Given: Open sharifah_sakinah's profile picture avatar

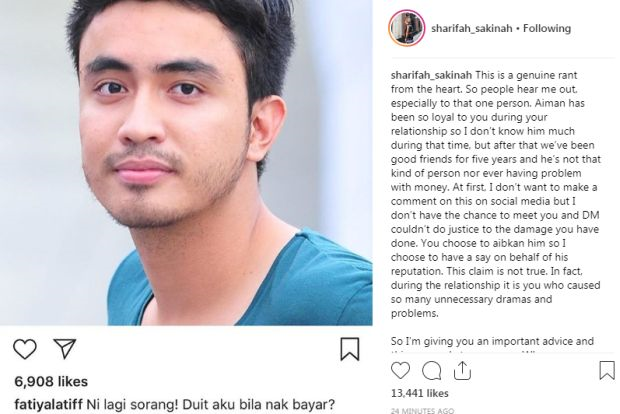Looking at the screenshot, I should click(406, 28).
